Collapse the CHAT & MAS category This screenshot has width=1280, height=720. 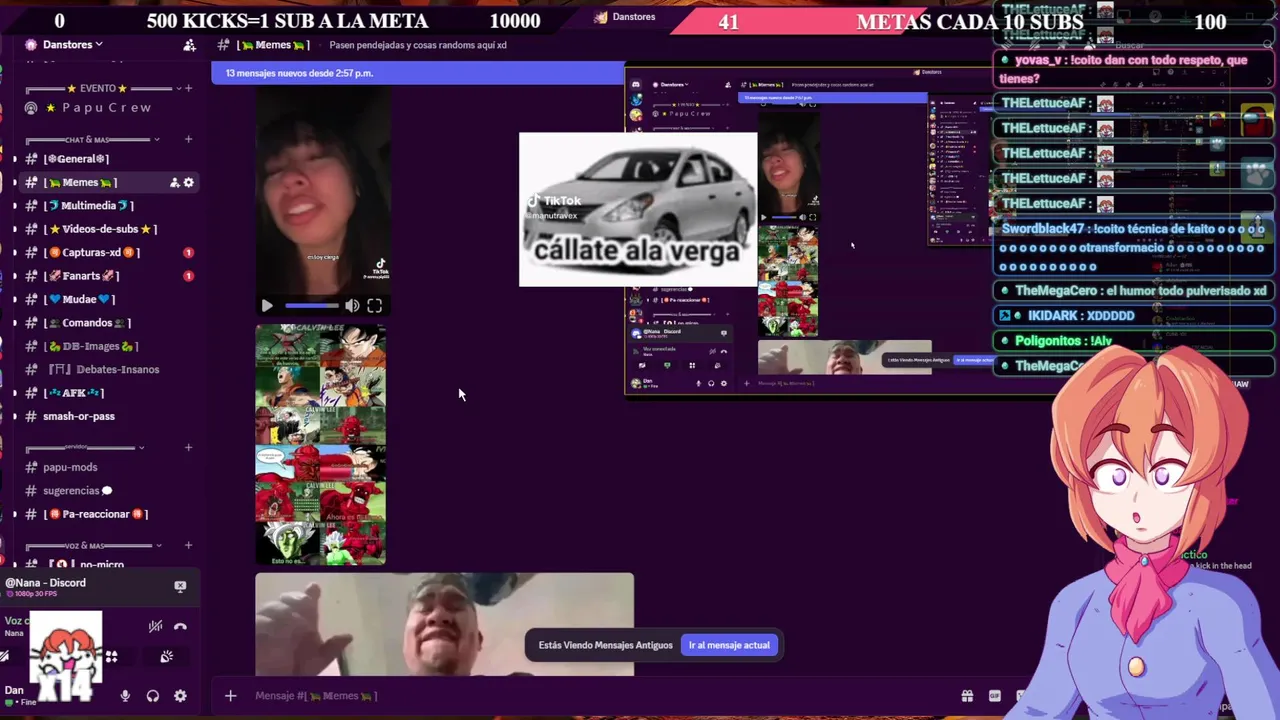(x=159, y=139)
